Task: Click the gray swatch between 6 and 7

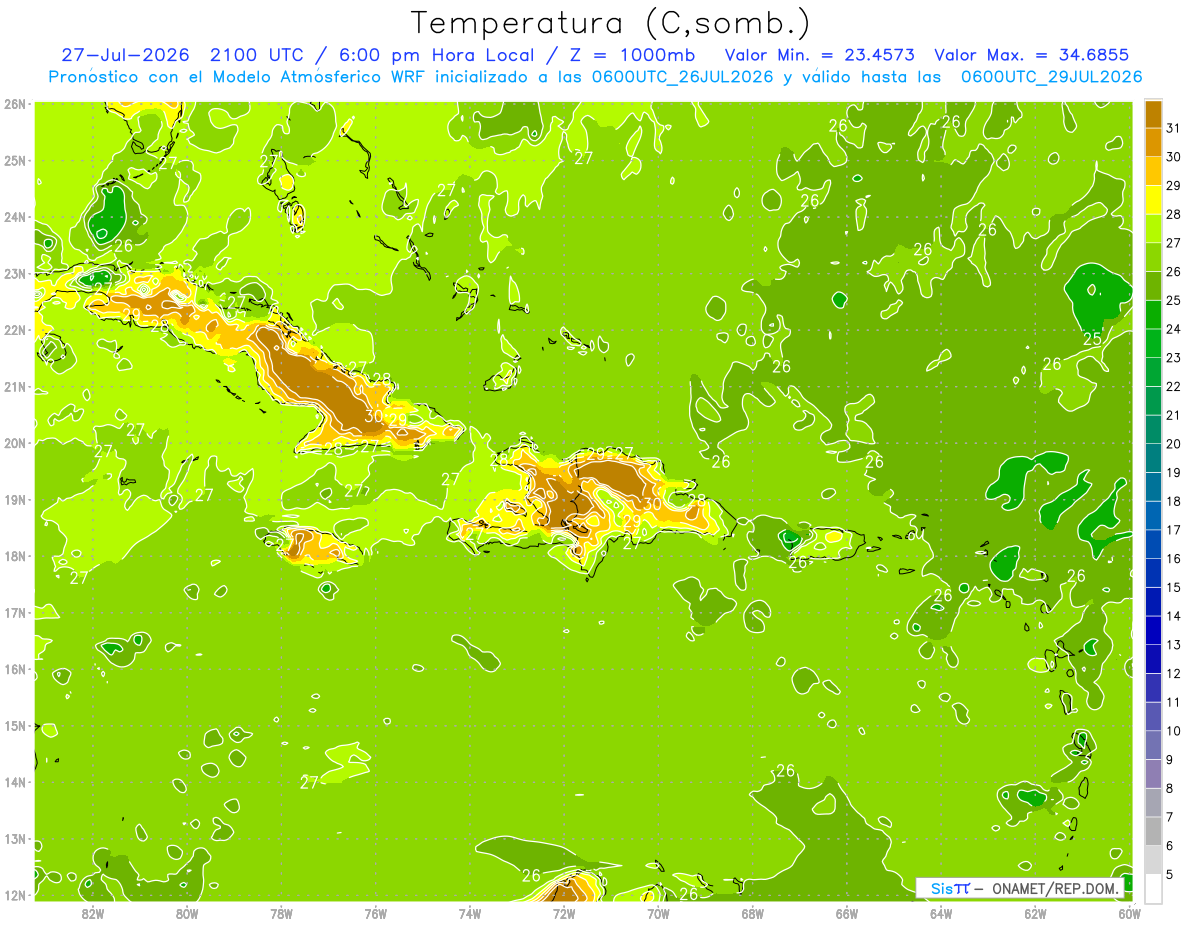Action: (x=1153, y=831)
